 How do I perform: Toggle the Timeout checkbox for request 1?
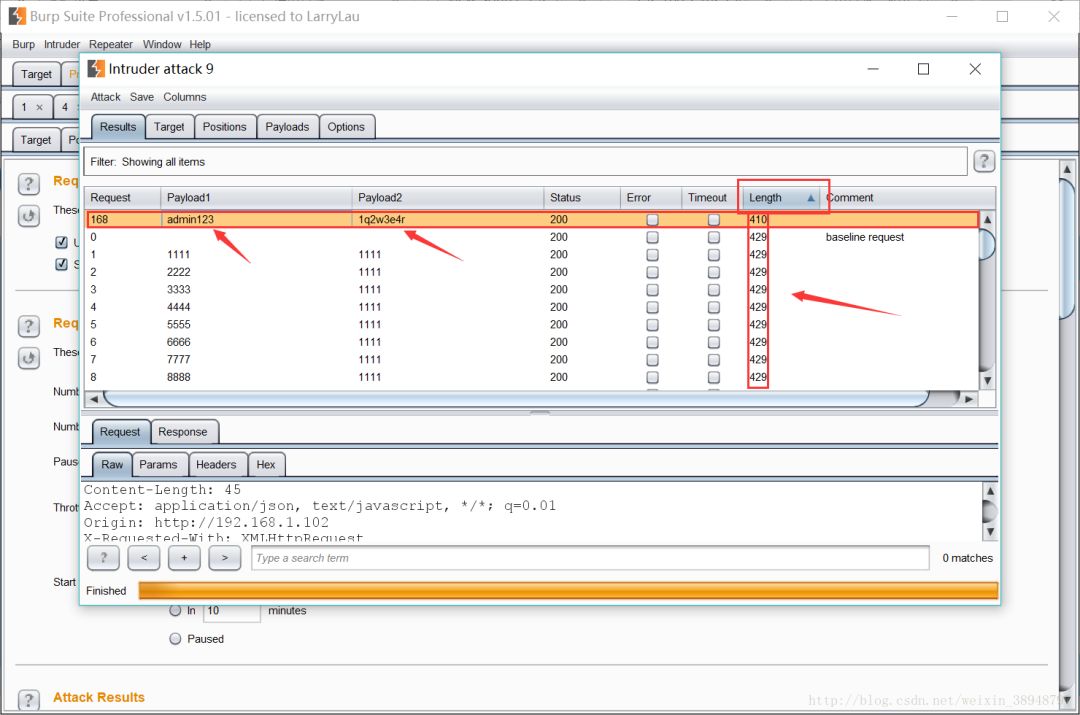click(x=714, y=255)
